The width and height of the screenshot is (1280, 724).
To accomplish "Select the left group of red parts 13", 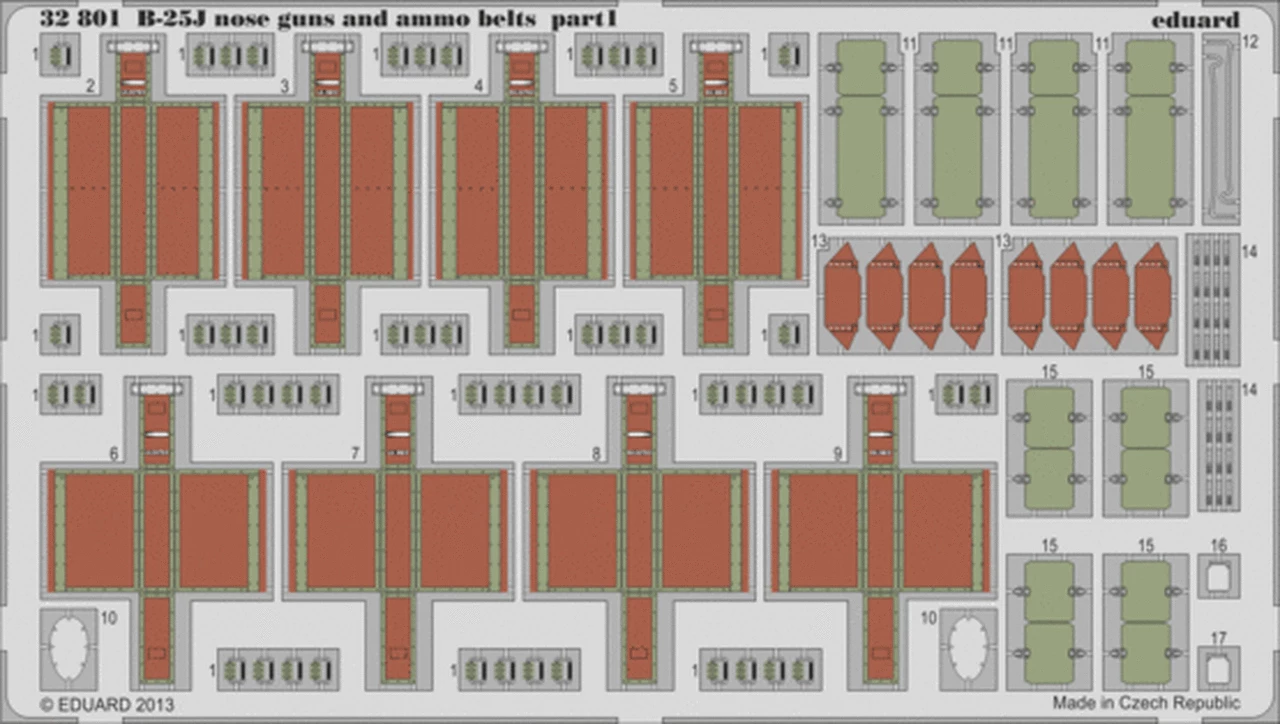I will pos(906,295).
